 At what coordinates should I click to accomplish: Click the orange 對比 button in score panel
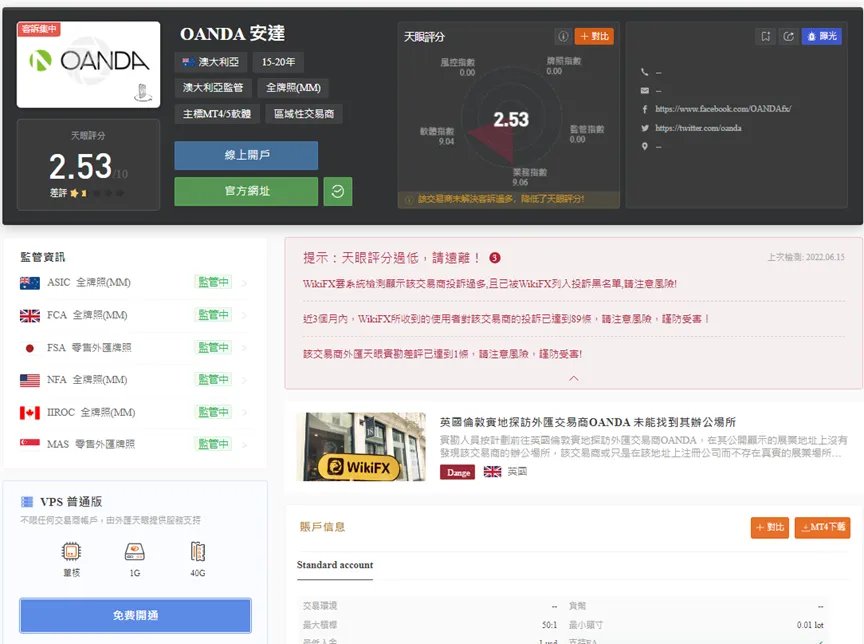pyautogui.click(x=594, y=36)
